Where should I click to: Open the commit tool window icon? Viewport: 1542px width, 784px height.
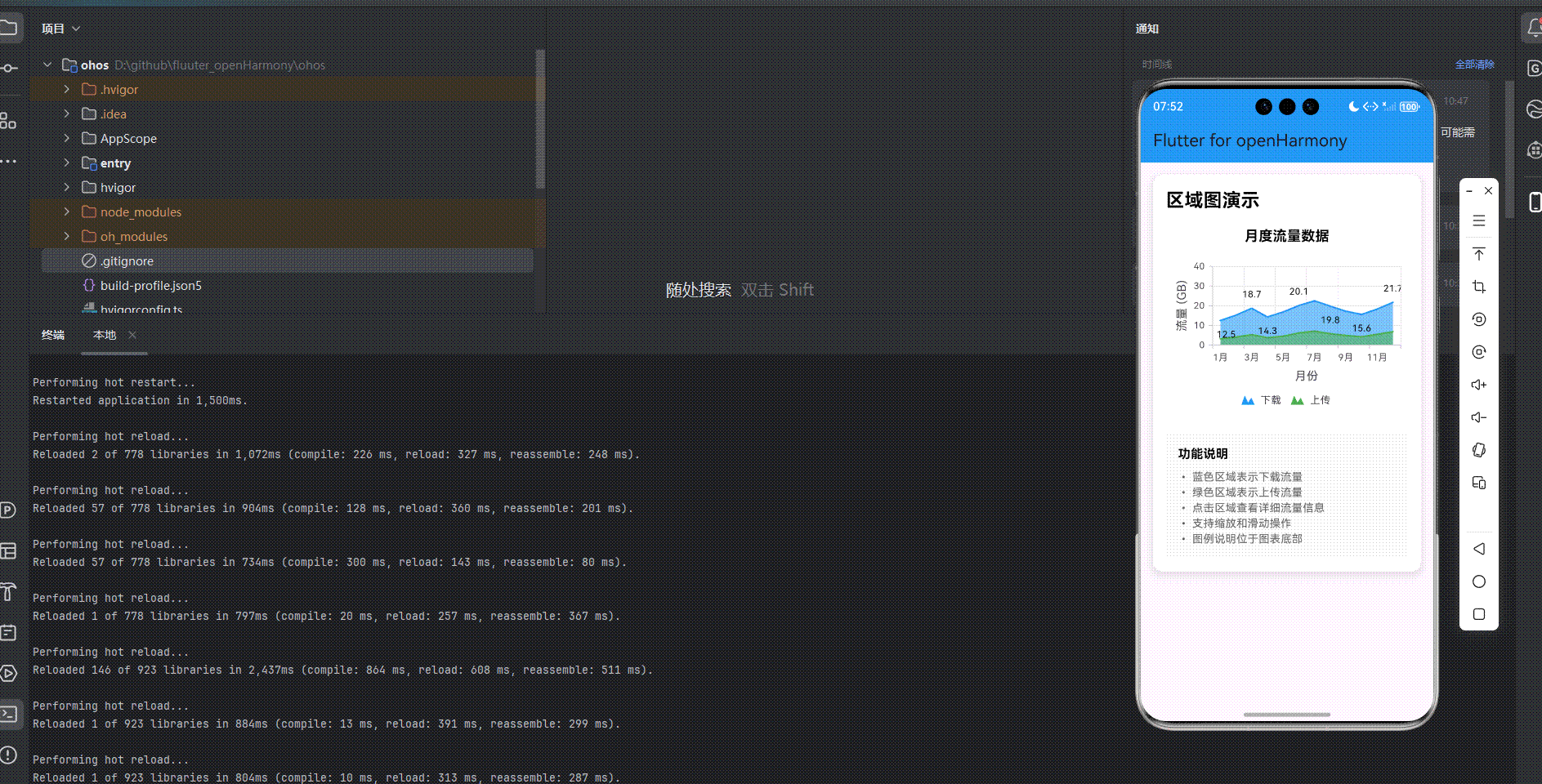(x=8, y=68)
